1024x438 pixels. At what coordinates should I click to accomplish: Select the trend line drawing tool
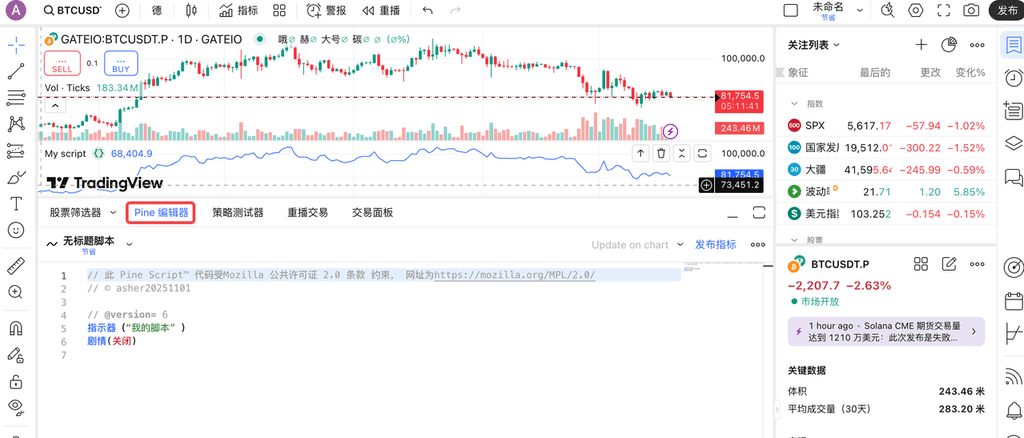tap(15, 72)
